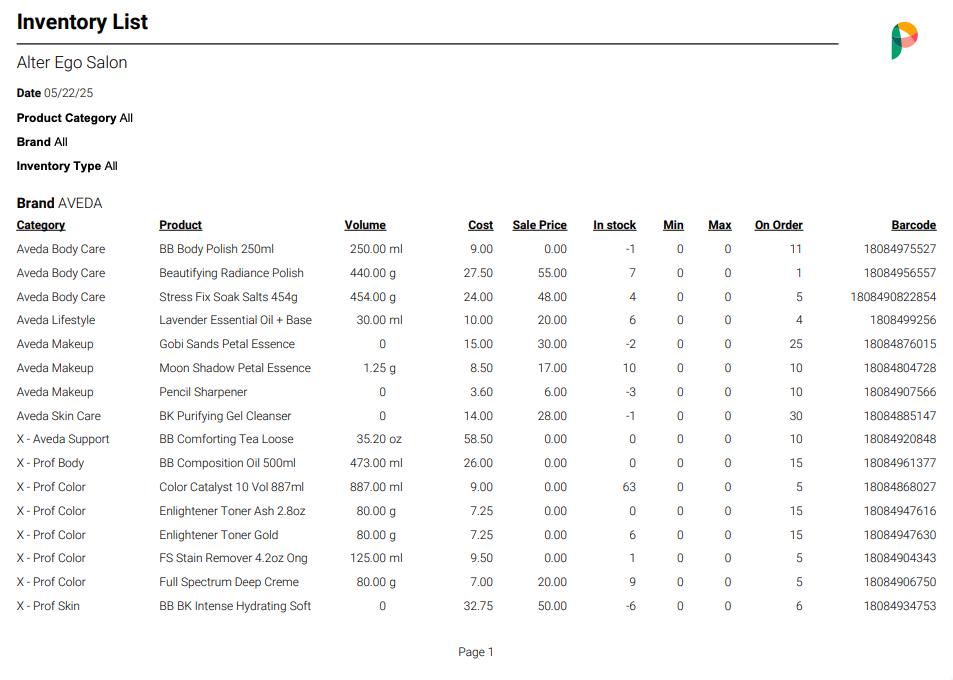The height and width of the screenshot is (680, 953).
Task: Select the volume value 887.00 ml
Action: [x=376, y=487]
